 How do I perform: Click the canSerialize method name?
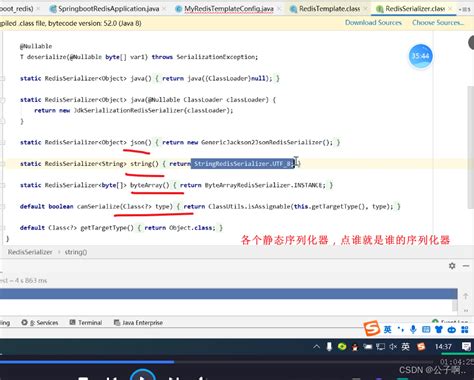coord(98,206)
